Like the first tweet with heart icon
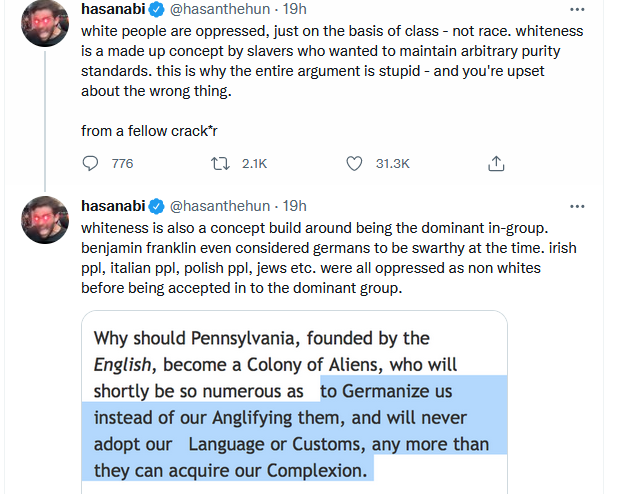This screenshot has height=494, width=622. pos(354,163)
